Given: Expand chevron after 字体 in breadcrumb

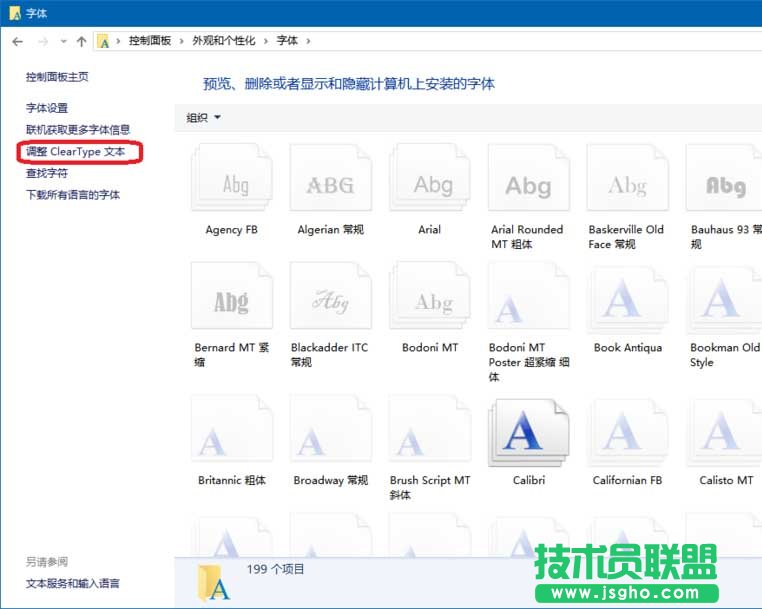Looking at the screenshot, I should pos(308,41).
